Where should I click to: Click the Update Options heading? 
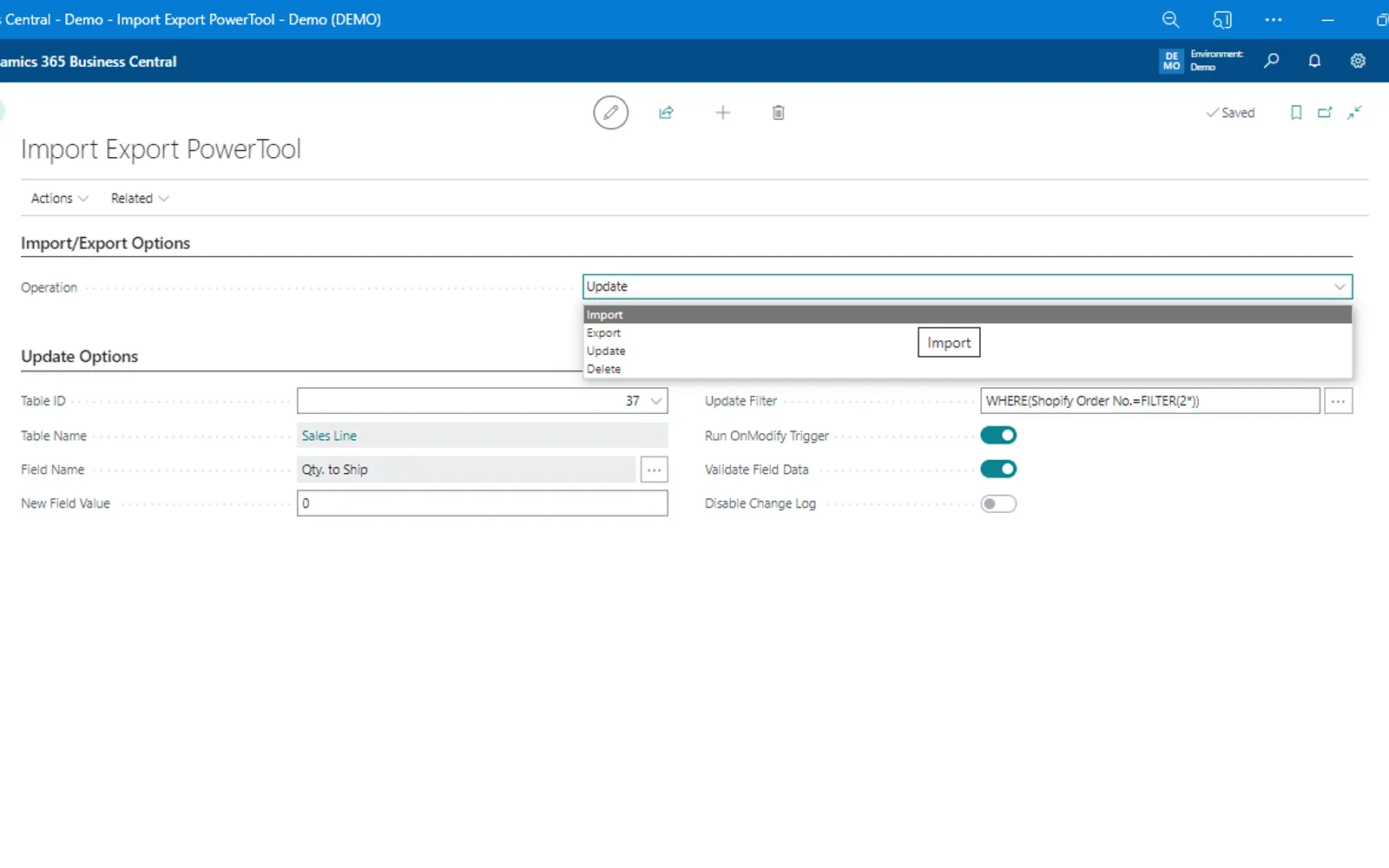(79, 356)
